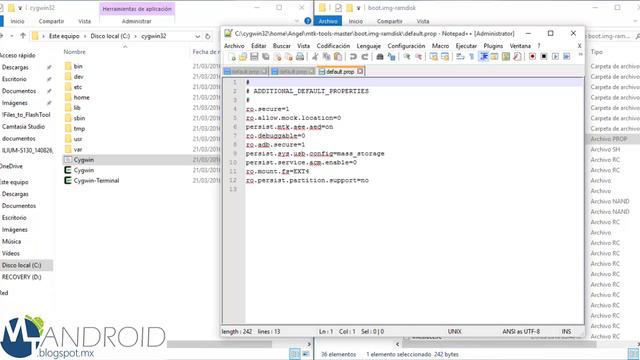Click Disco local (C:) in address breadcrumb
This screenshot has width=640, height=360.
click(110, 36)
